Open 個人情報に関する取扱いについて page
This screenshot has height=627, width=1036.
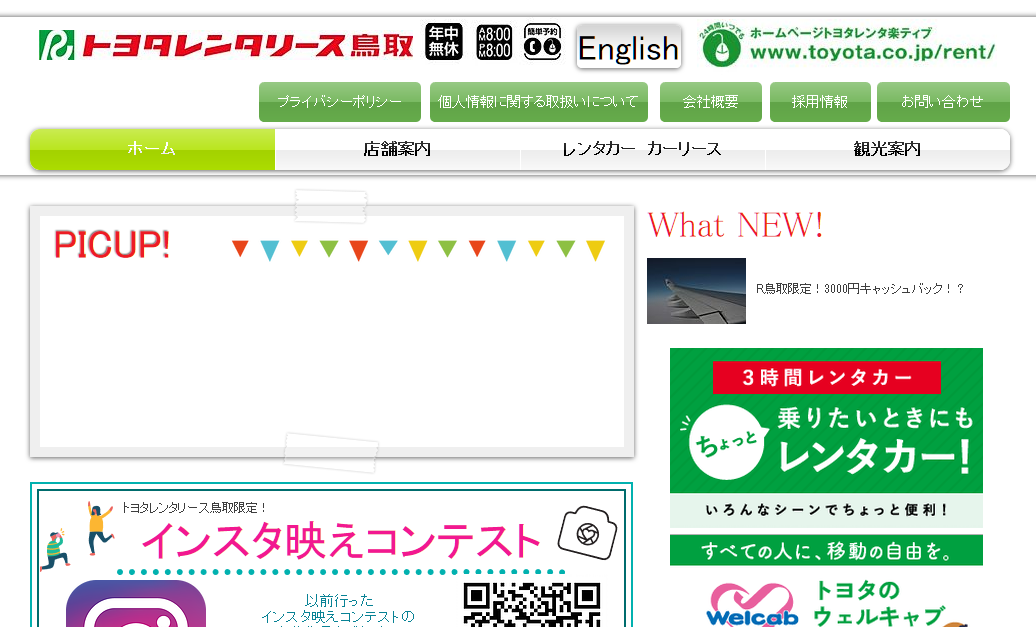[538, 102]
